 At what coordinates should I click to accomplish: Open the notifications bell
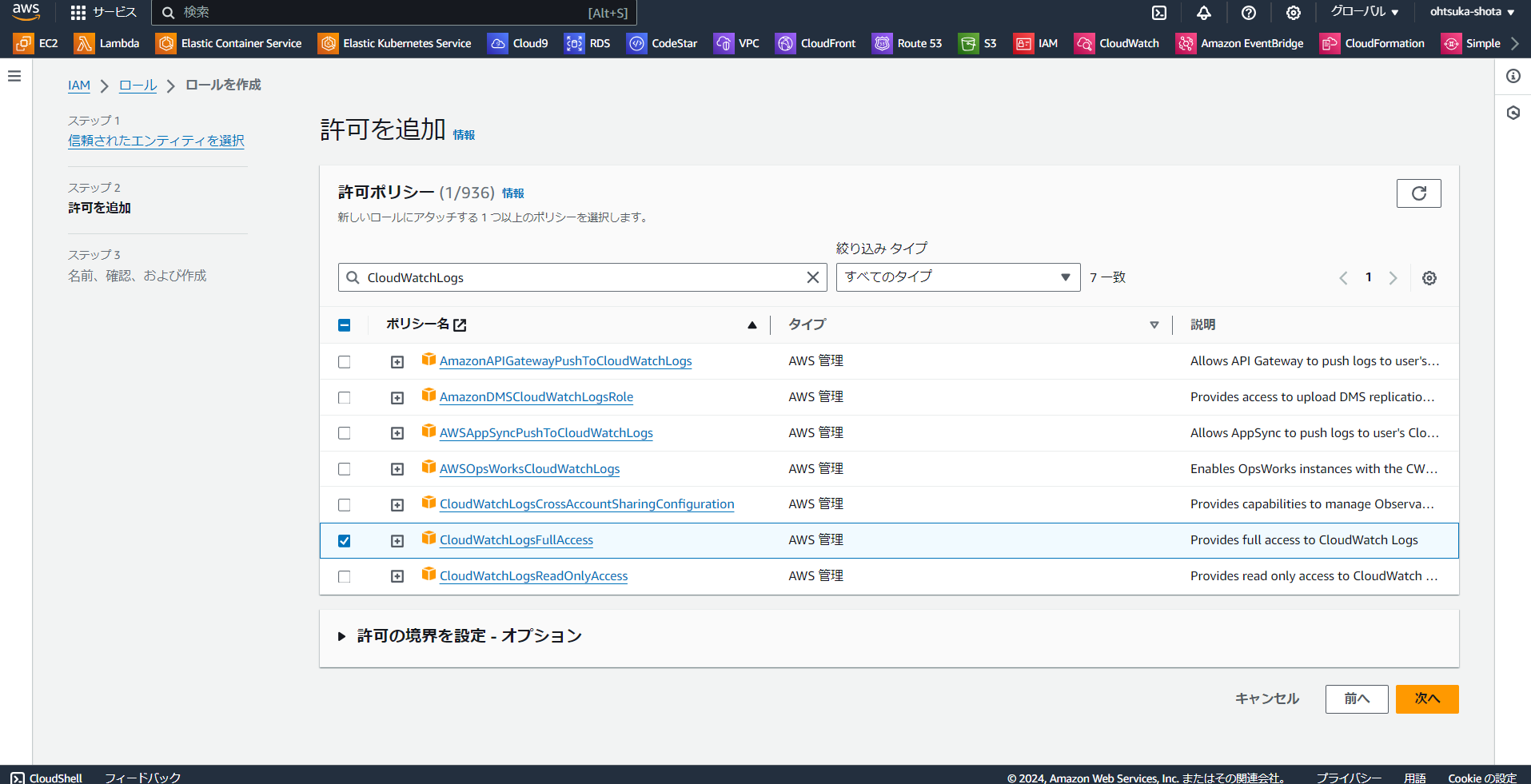coord(1203,12)
